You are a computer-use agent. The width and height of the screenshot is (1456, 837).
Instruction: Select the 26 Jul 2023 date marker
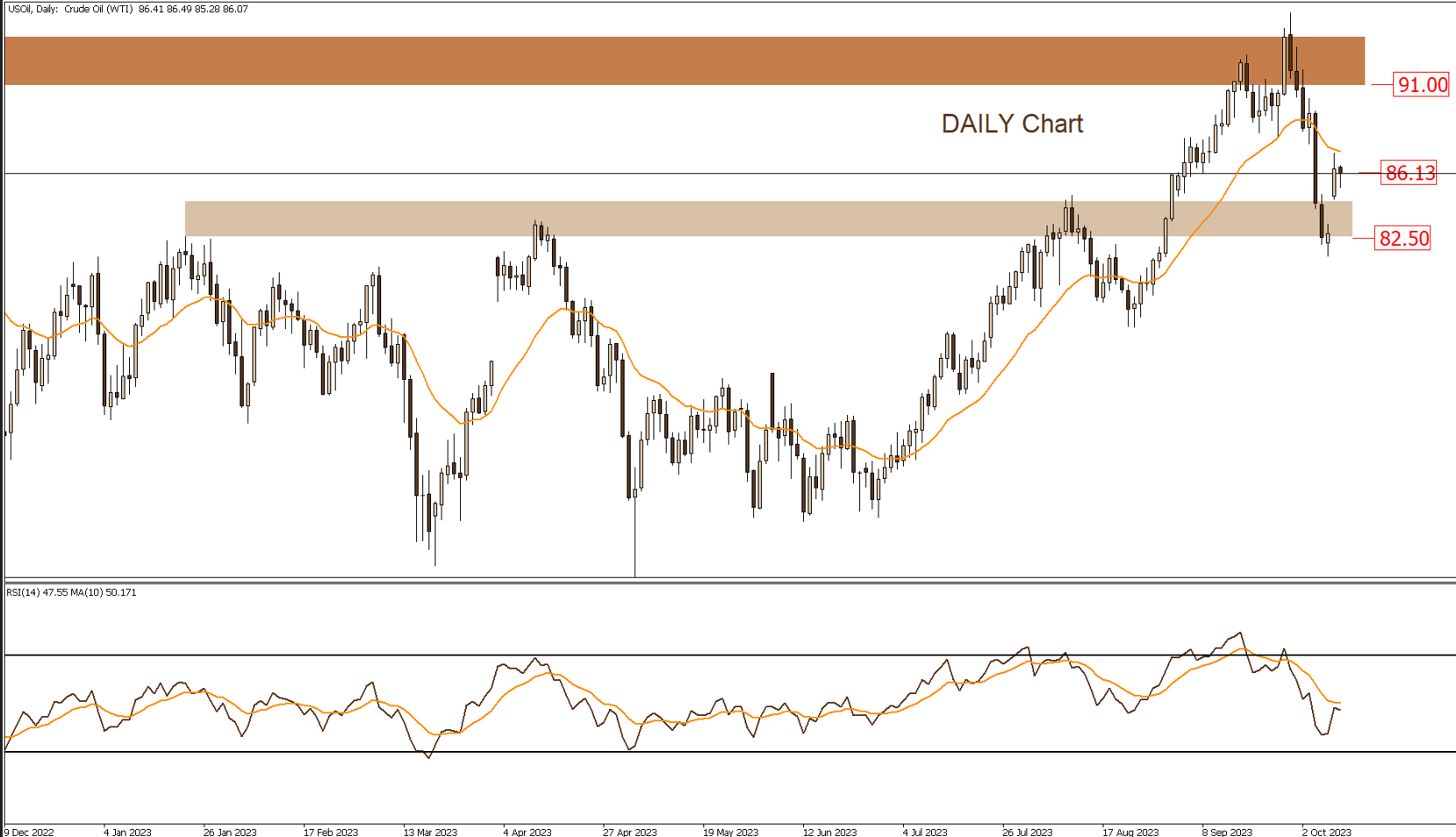click(x=1027, y=832)
